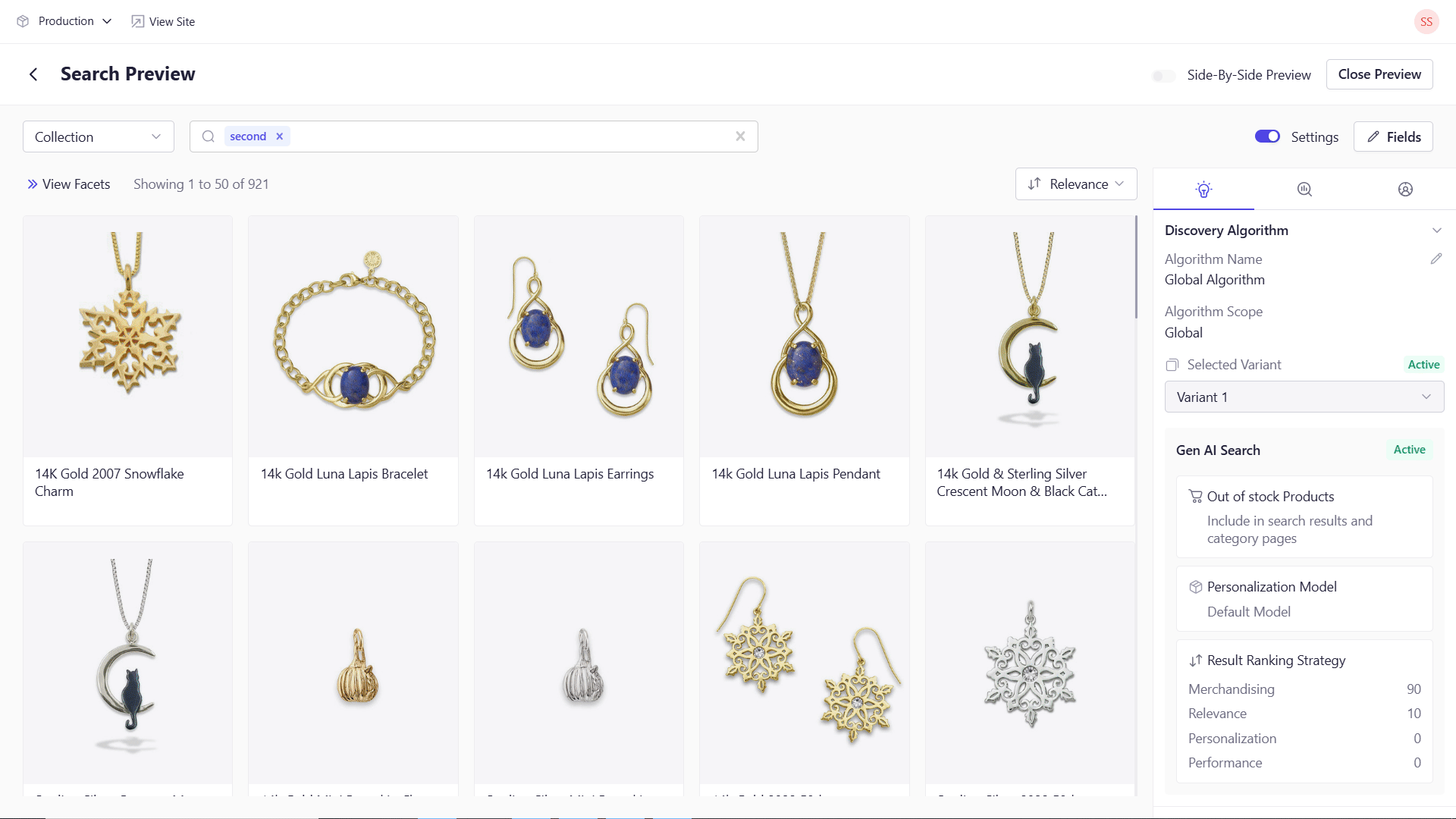Open the user profile tab icon
The image size is (1456, 819).
tap(1405, 190)
